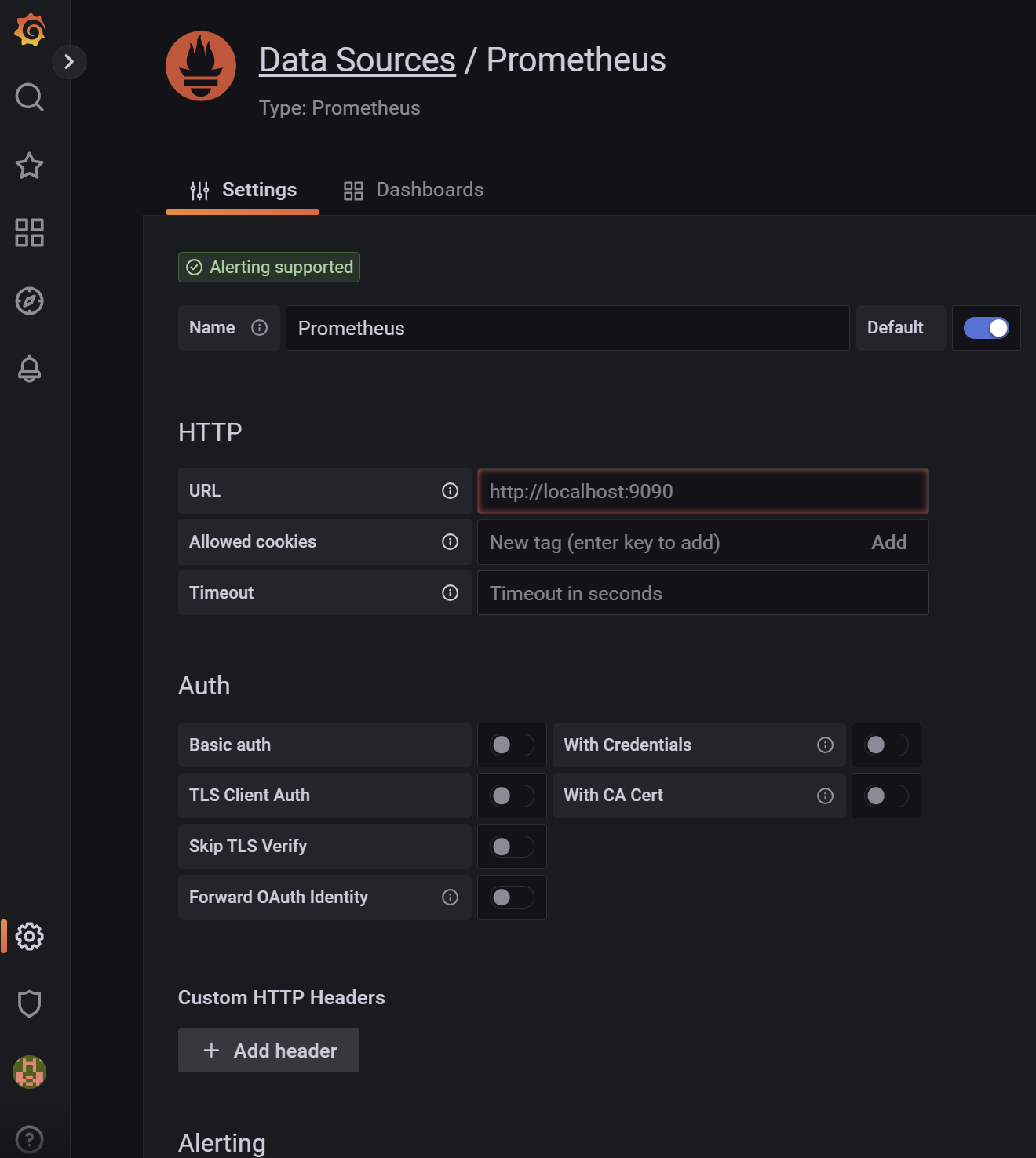1036x1158 pixels.
Task: Focus the Timeout in seconds field
Action: [x=703, y=593]
